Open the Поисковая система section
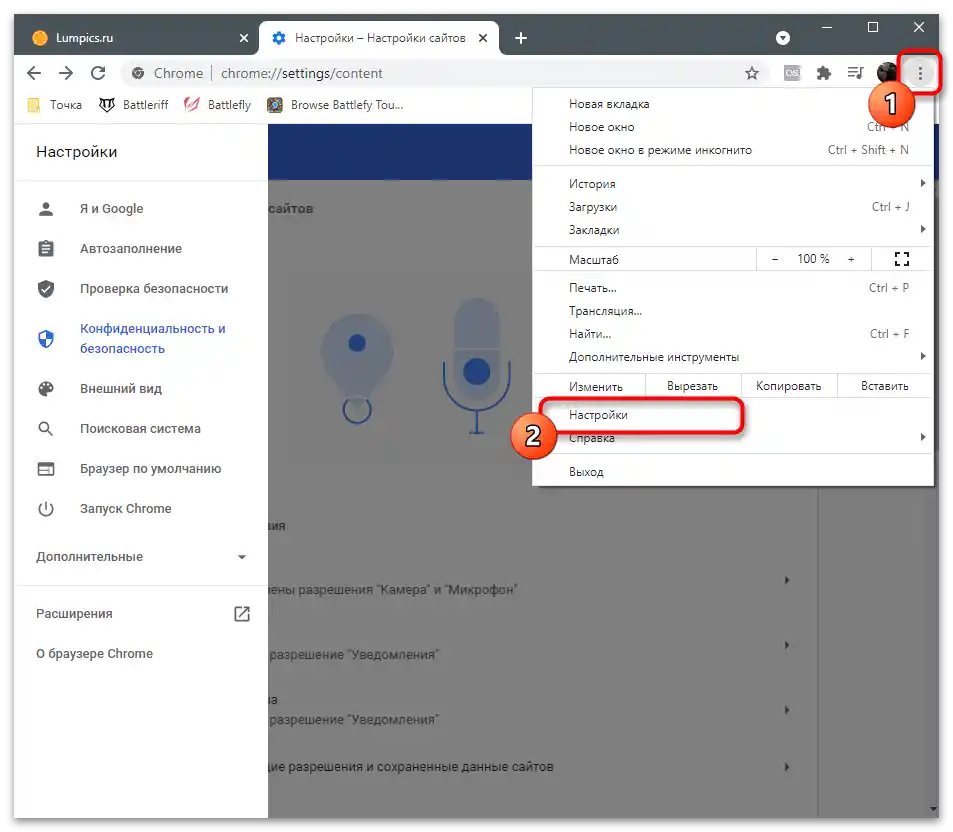The height and width of the screenshot is (832, 953). coord(140,429)
